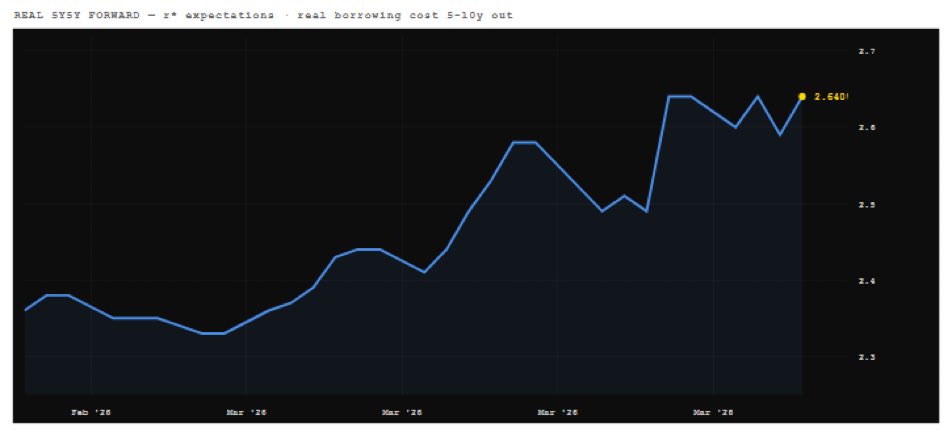Image resolution: width=952 pixels, height=436 pixels.
Task: Click the 2.3 y-axis label
Action: [x=866, y=357]
